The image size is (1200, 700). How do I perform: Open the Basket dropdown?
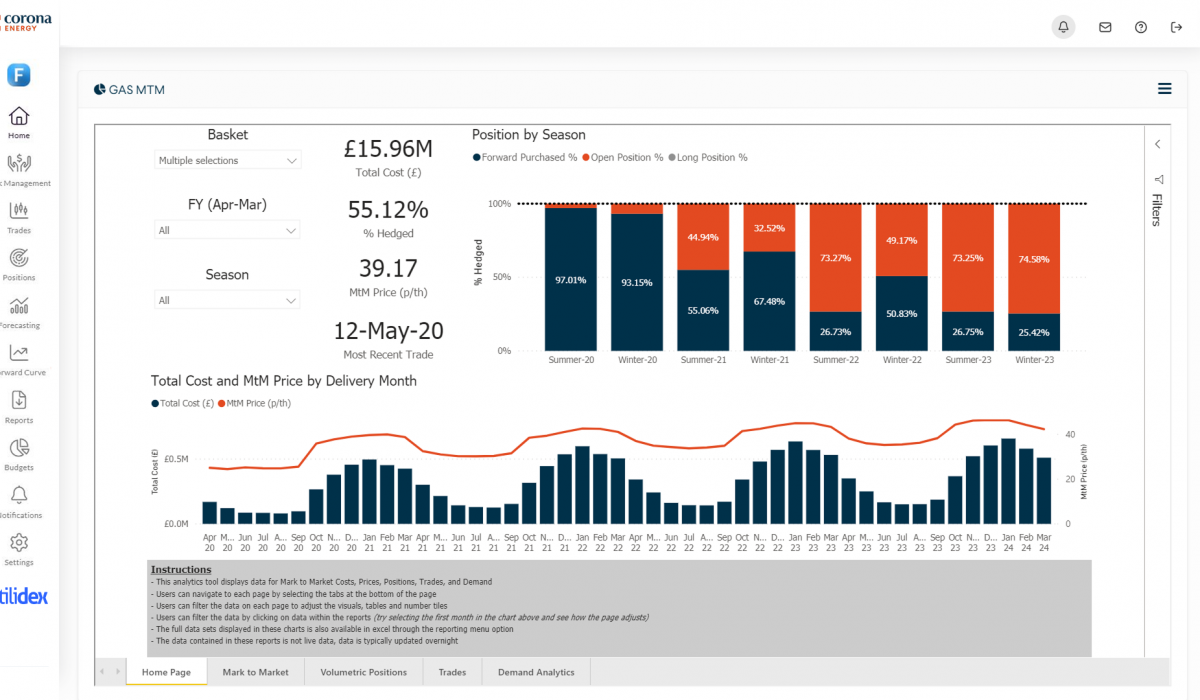point(228,160)
